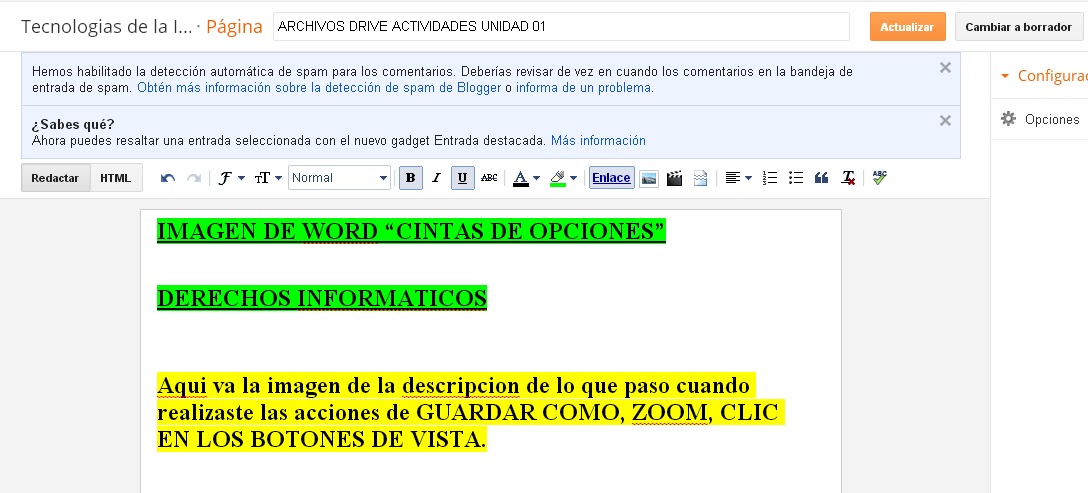Toggle bold formatting
This screenshot has height=493, width=1088.
[410, 178]
